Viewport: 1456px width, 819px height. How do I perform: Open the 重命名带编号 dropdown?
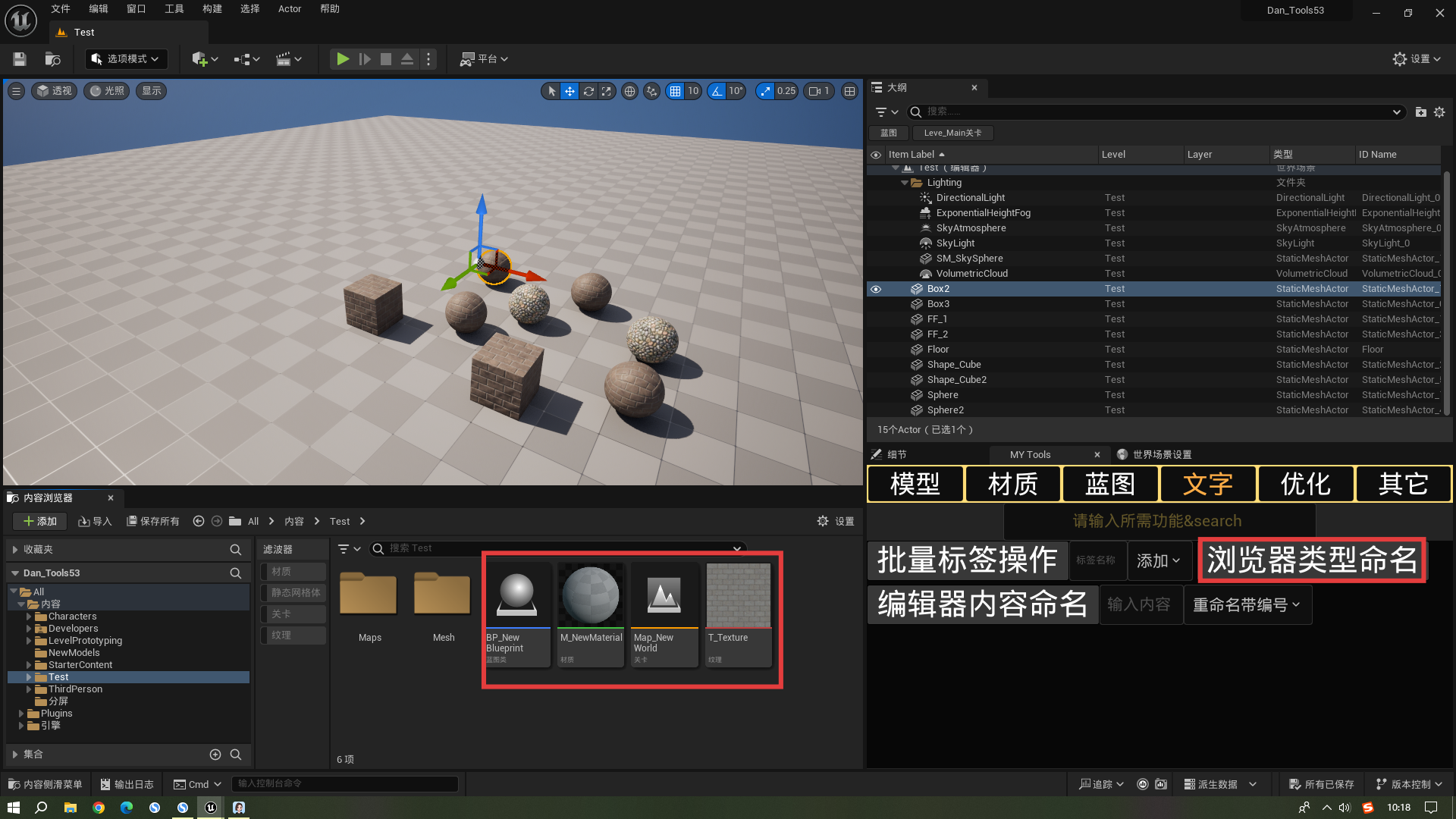point(1247,605)
